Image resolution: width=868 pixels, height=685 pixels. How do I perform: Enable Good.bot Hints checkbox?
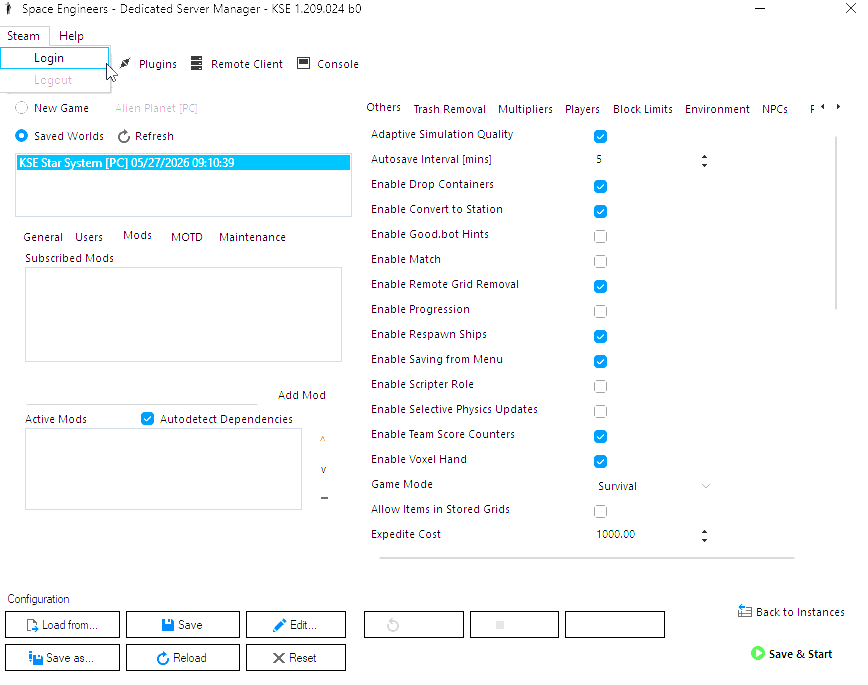(600, 236)
